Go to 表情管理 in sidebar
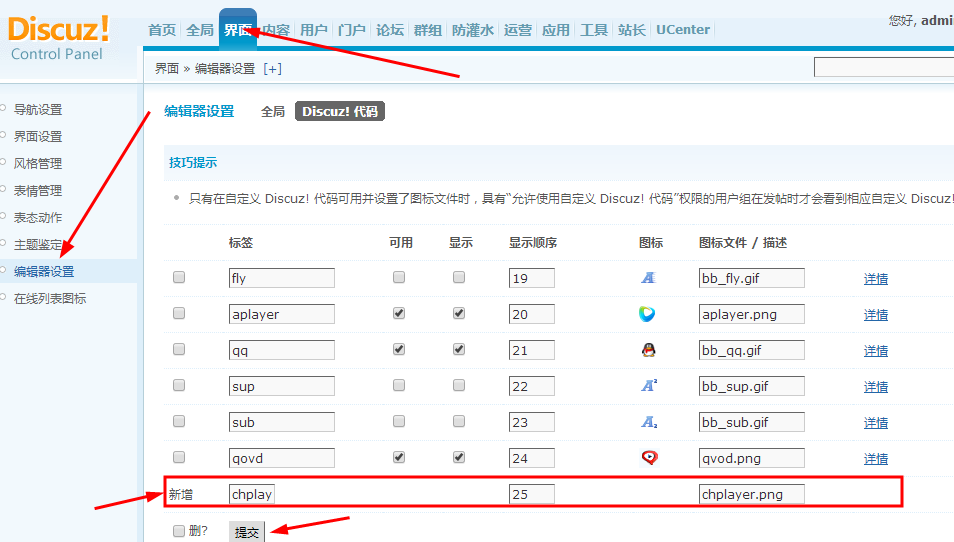Image resolution: width=954 pixels, height=542 pixels. click(38, 190)
